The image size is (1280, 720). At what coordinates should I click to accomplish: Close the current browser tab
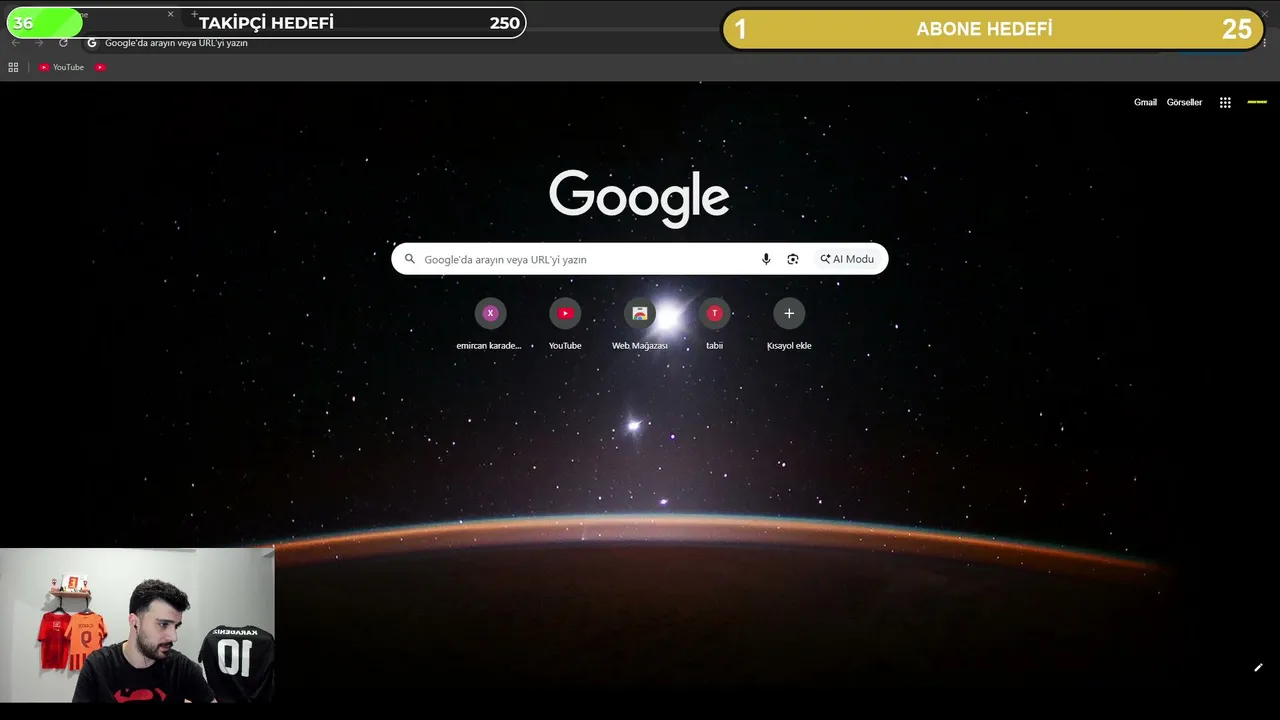pos(170,14)
